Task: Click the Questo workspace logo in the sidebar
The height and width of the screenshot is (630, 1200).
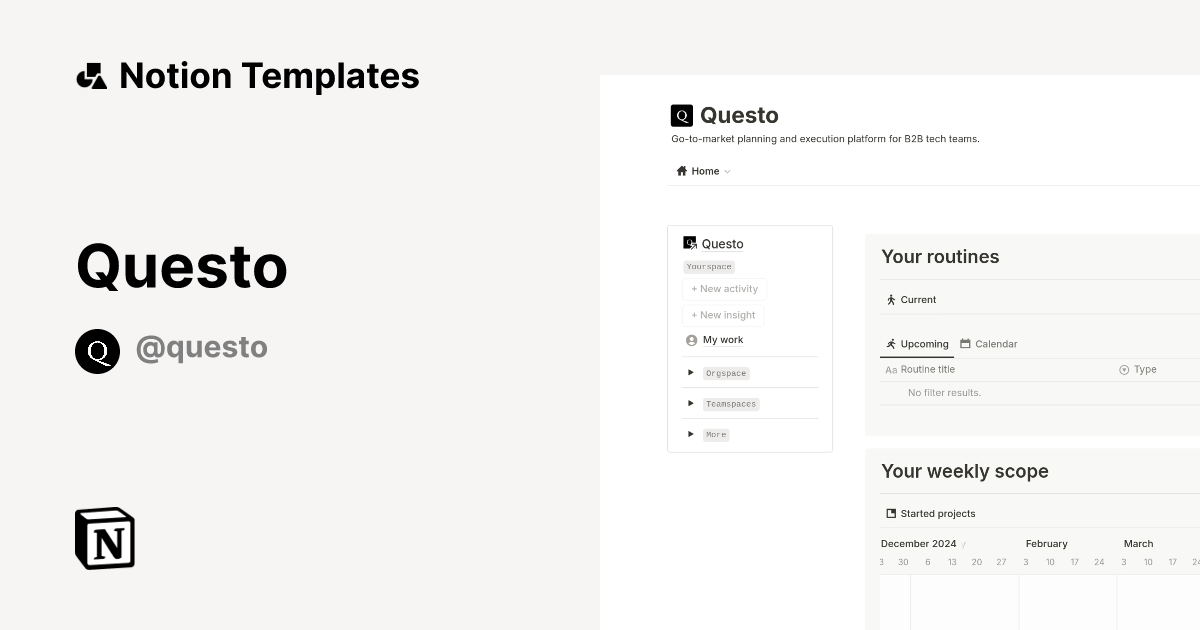Action: click(689, 243)
